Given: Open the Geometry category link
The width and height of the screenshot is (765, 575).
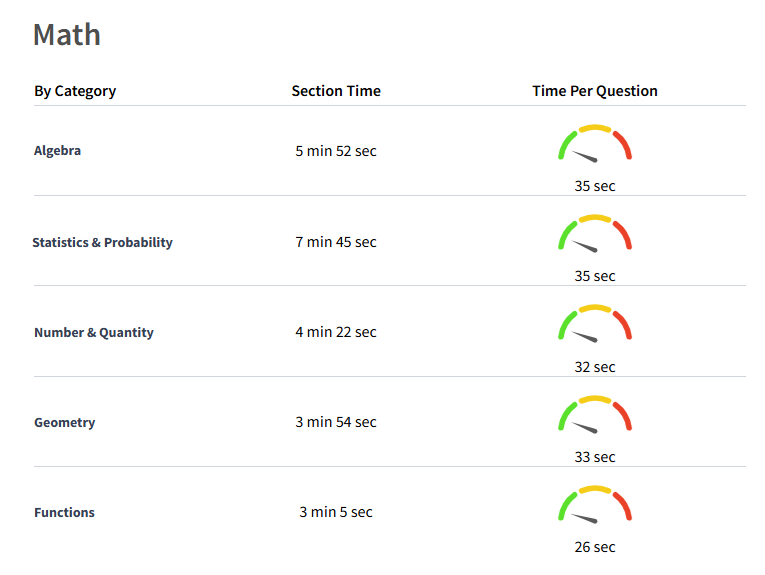Looking at the screenshot, I should [x=64, y=422].
